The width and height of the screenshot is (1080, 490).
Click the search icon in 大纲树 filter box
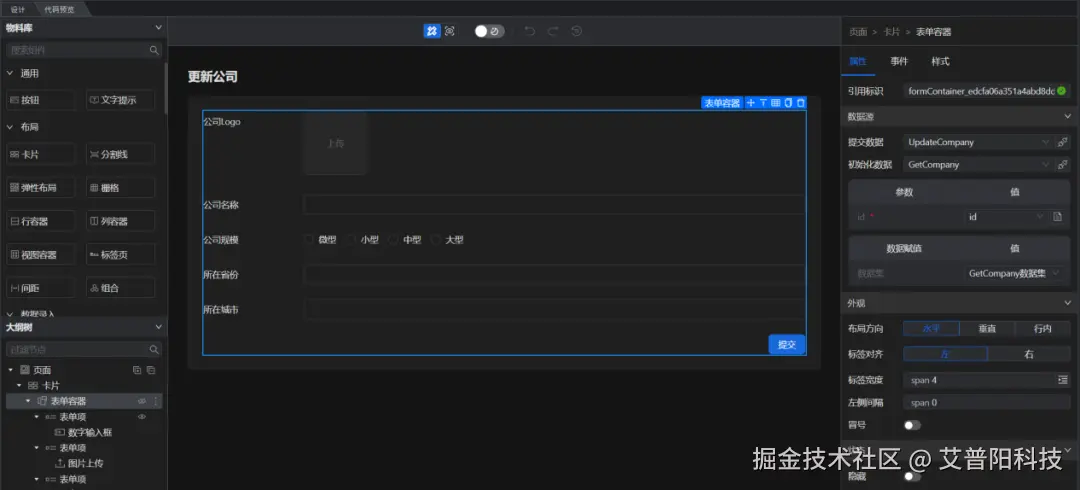(154, 349)
